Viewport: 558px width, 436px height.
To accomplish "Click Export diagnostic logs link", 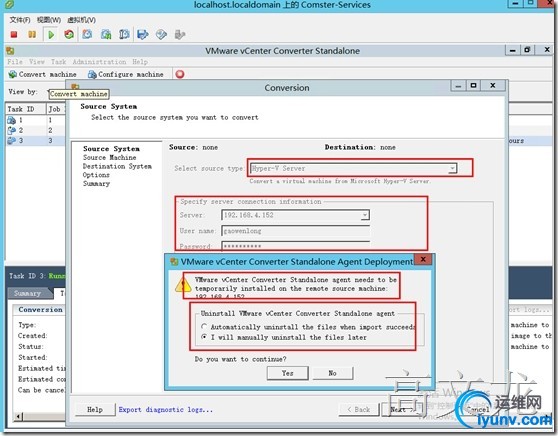I will coord(165,410).
